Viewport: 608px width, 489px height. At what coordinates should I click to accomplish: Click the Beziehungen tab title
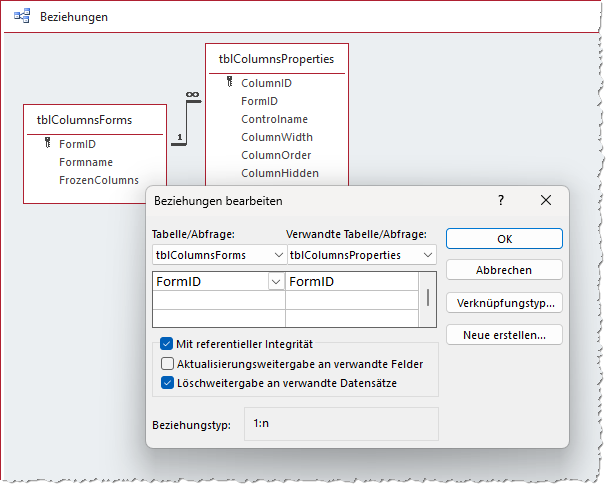[74, 17]
